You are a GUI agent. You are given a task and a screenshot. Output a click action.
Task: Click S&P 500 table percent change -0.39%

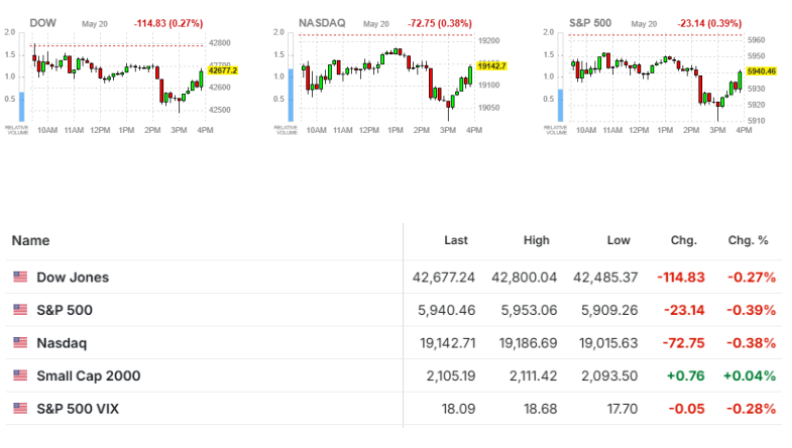[751, 310]
